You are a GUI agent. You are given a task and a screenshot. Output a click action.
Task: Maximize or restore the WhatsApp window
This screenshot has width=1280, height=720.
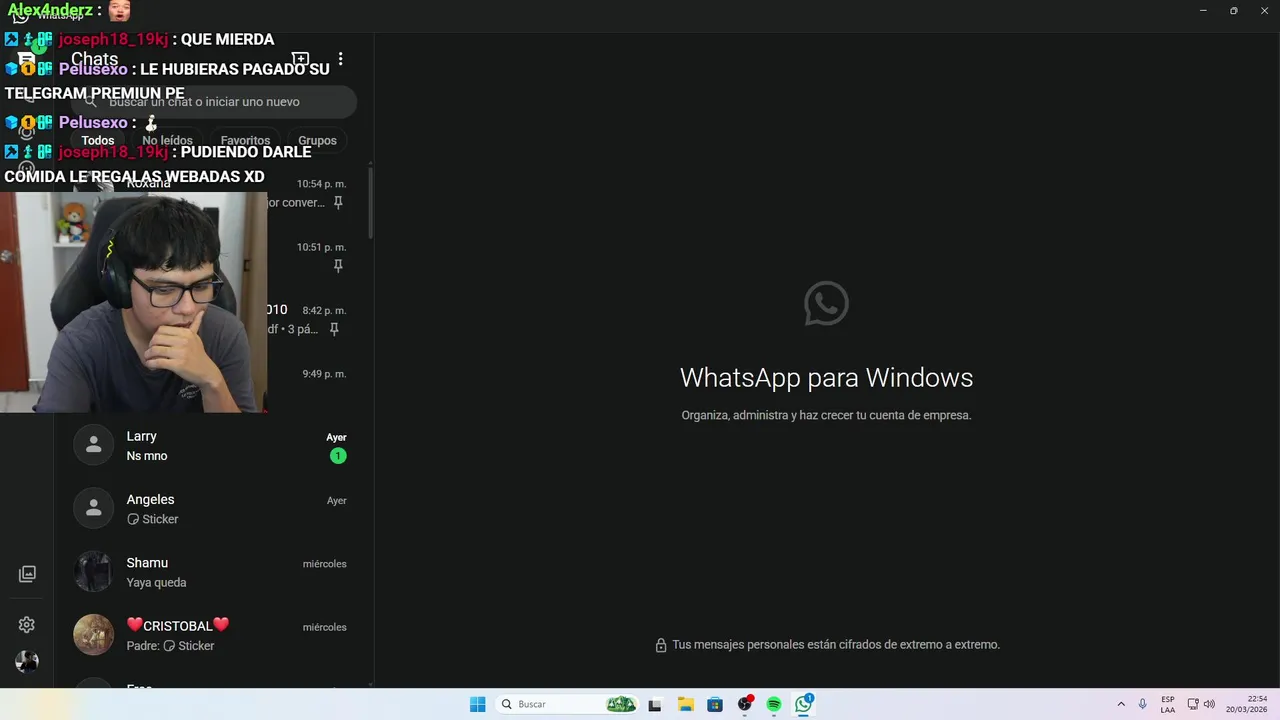(1233, 10)
